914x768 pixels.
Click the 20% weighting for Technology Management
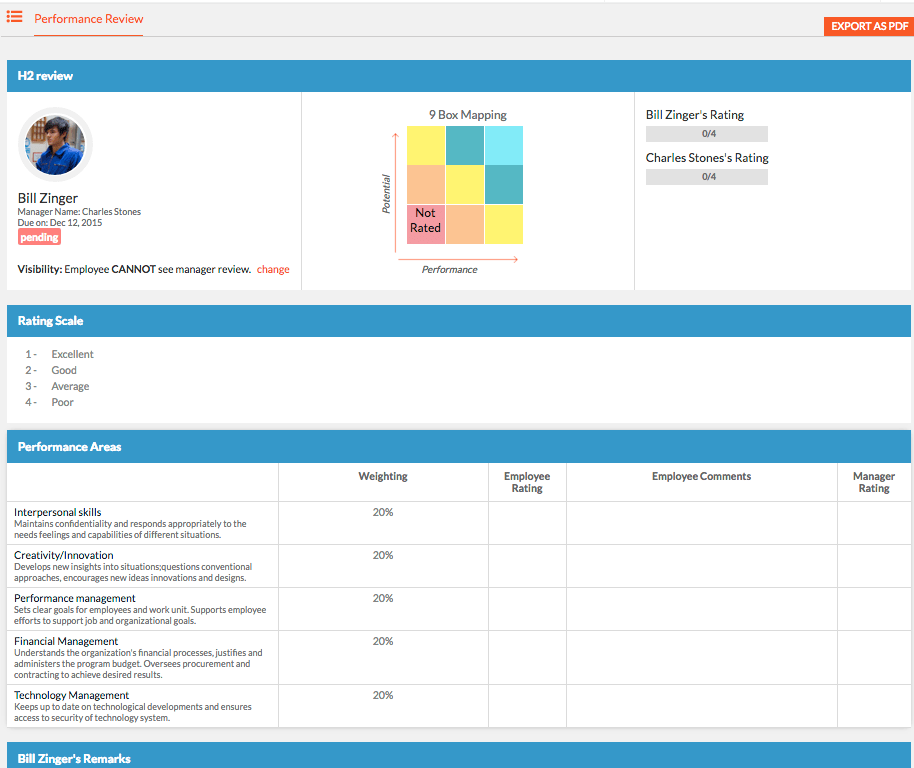[383, 695]
